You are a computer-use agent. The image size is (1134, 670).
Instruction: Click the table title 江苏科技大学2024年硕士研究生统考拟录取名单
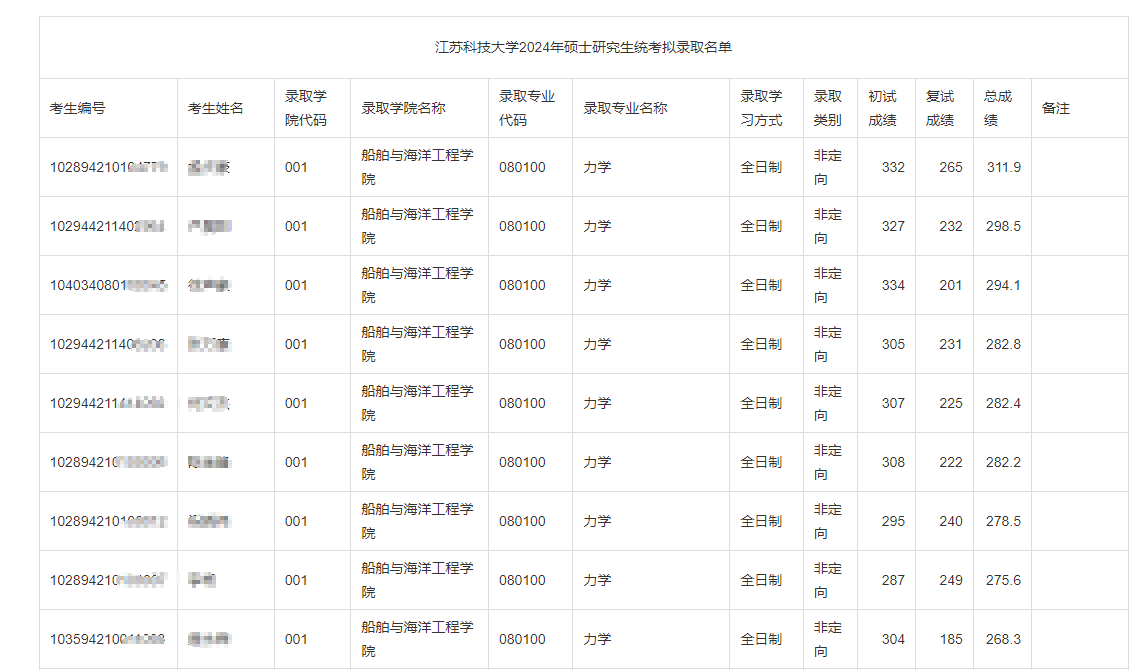(583, 48)
